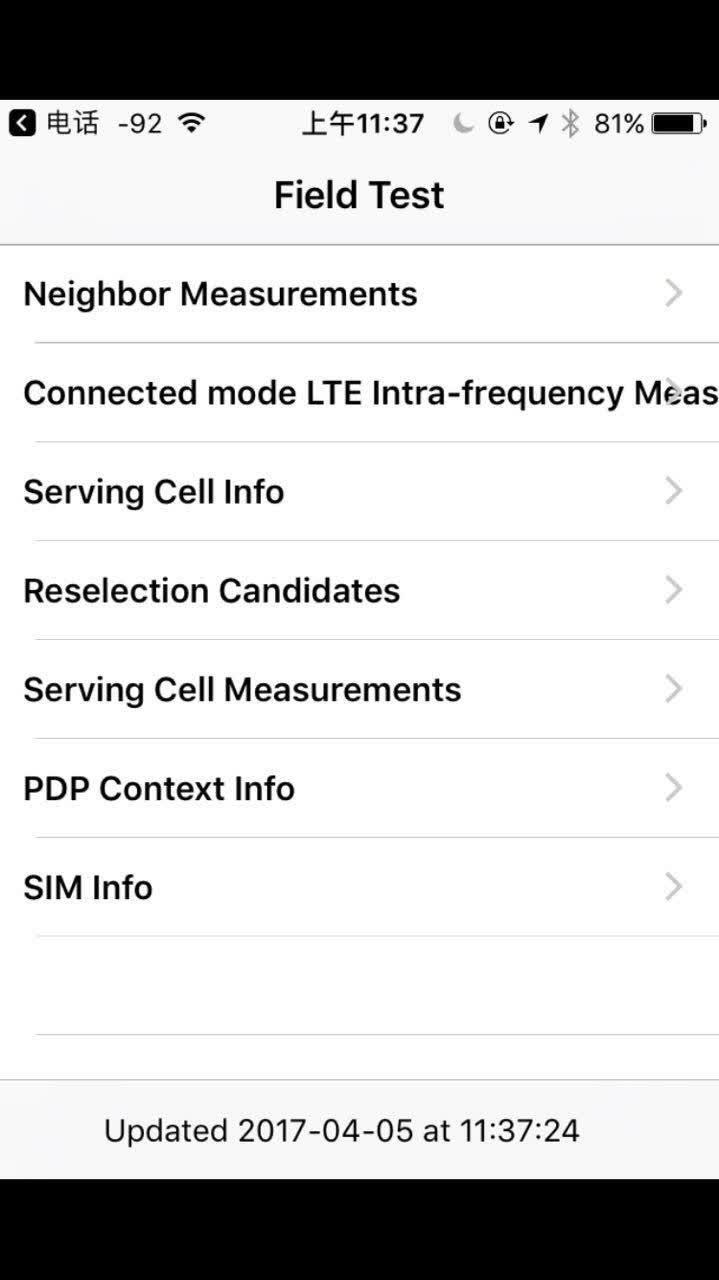Expand Neighbor Measurements via its chevron

click(x=674, y=293)
